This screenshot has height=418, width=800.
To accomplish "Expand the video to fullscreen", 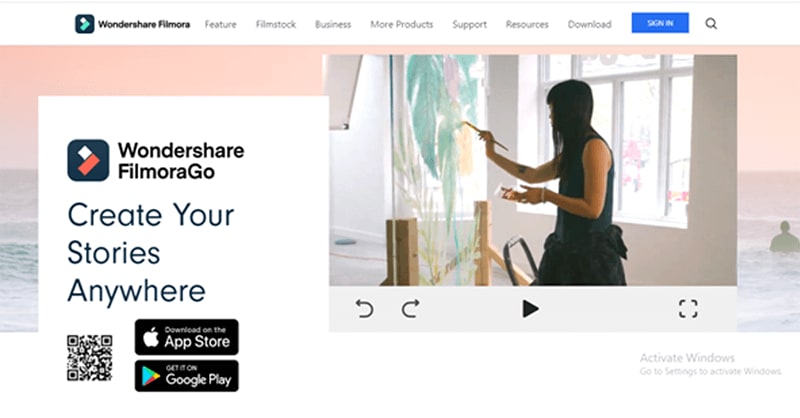I will click(688, 309).
